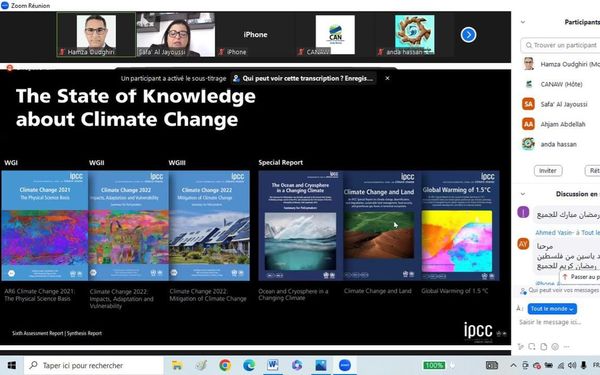Show next participants with the blue arrow
600x375 pixels.
[468, 35]
